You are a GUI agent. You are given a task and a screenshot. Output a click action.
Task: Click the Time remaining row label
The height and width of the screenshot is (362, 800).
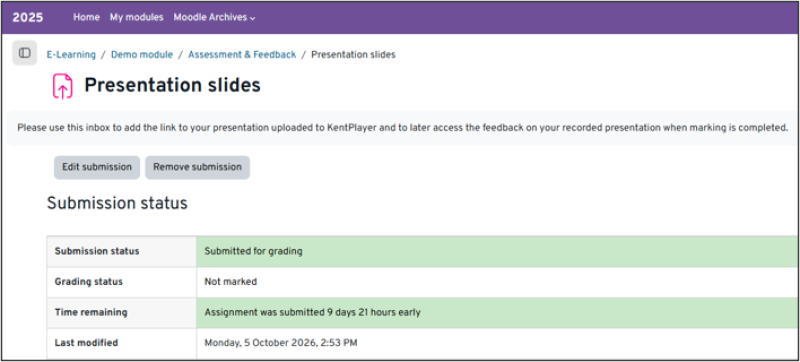pos(91,313)
